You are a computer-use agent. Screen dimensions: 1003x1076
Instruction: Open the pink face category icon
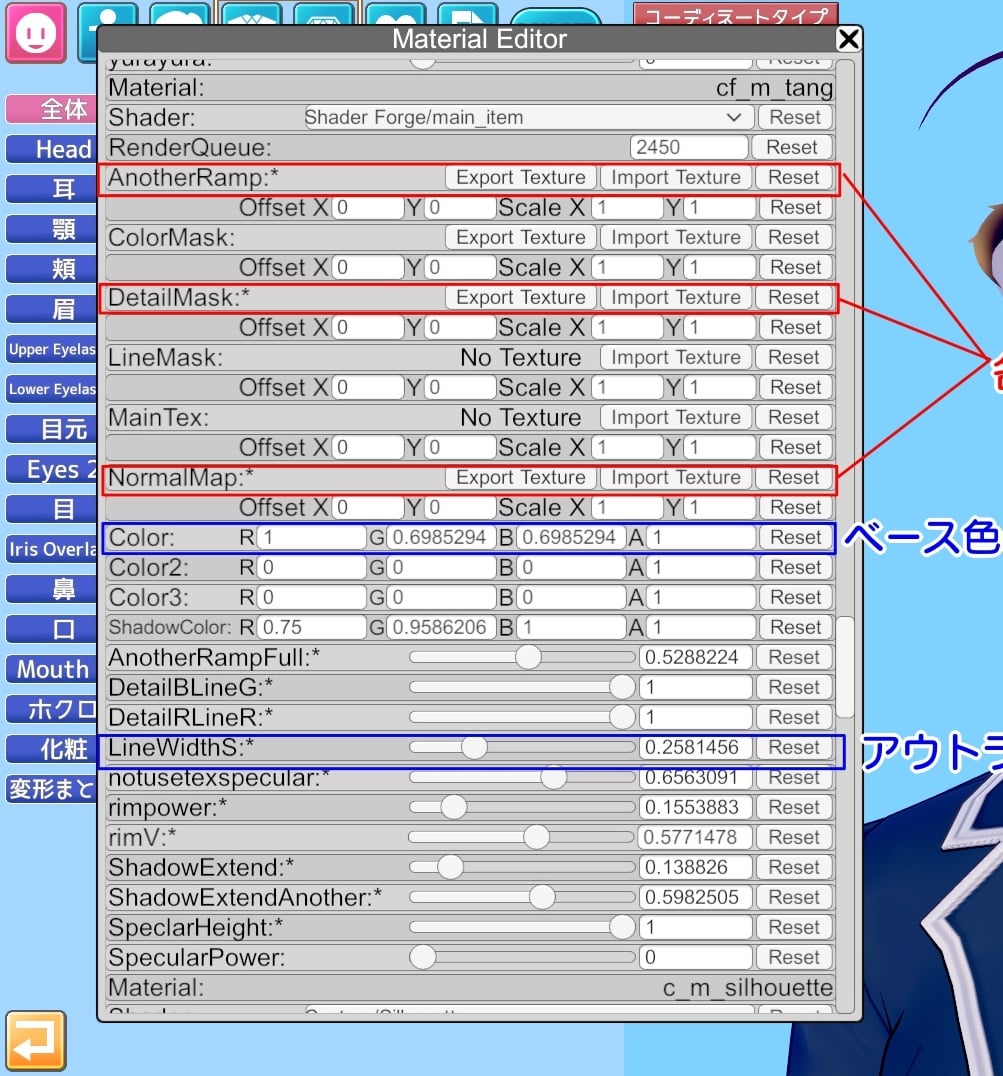tap(36, 32)
